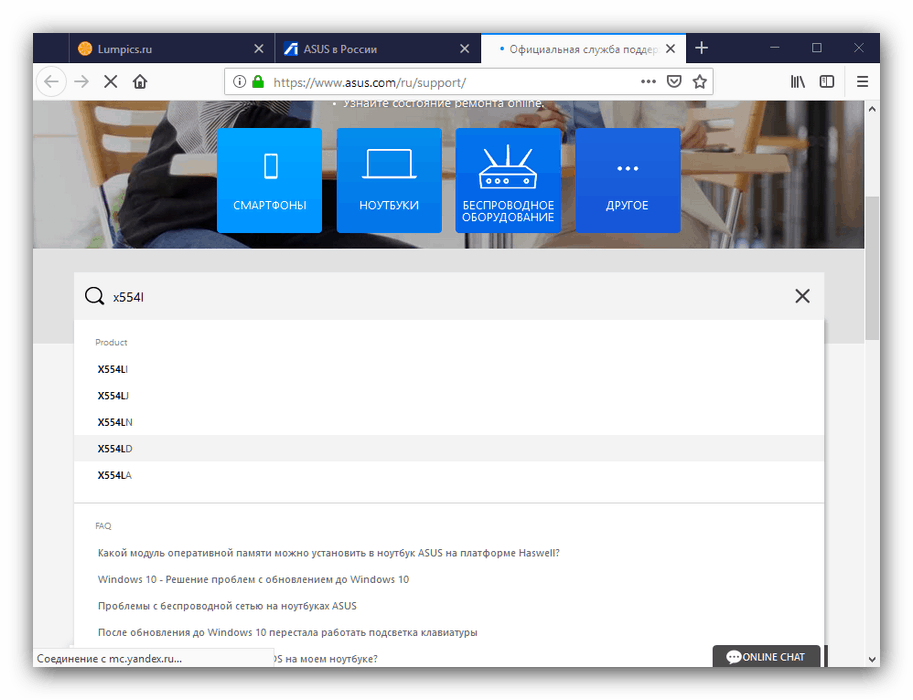Open the ДРУГОЕ category tile

click(x=628, y=181)
